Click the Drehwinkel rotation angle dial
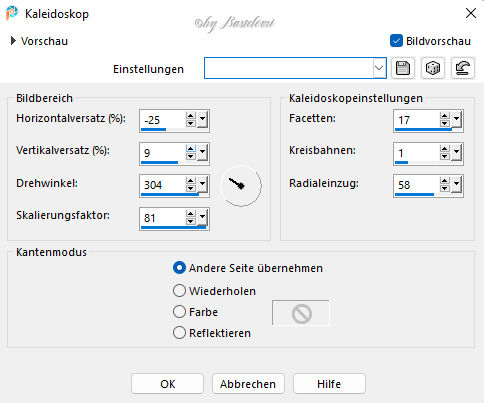 point(241,186)
